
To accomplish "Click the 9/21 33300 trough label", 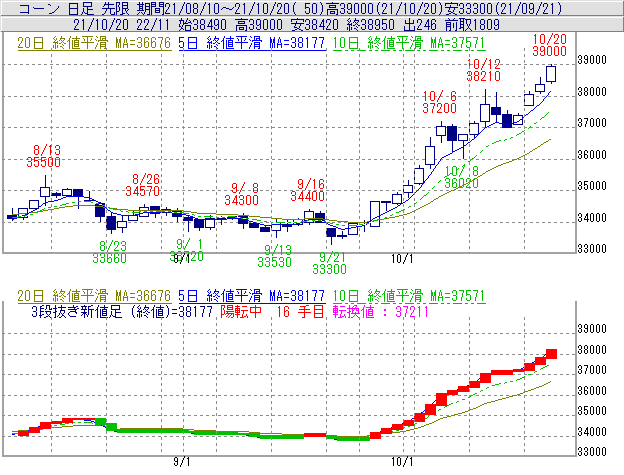I will coord(329,263).
